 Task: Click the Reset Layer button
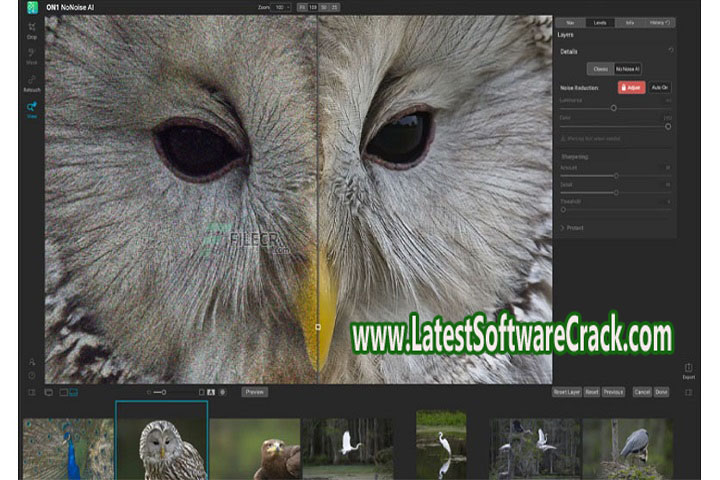click(567, 392)
